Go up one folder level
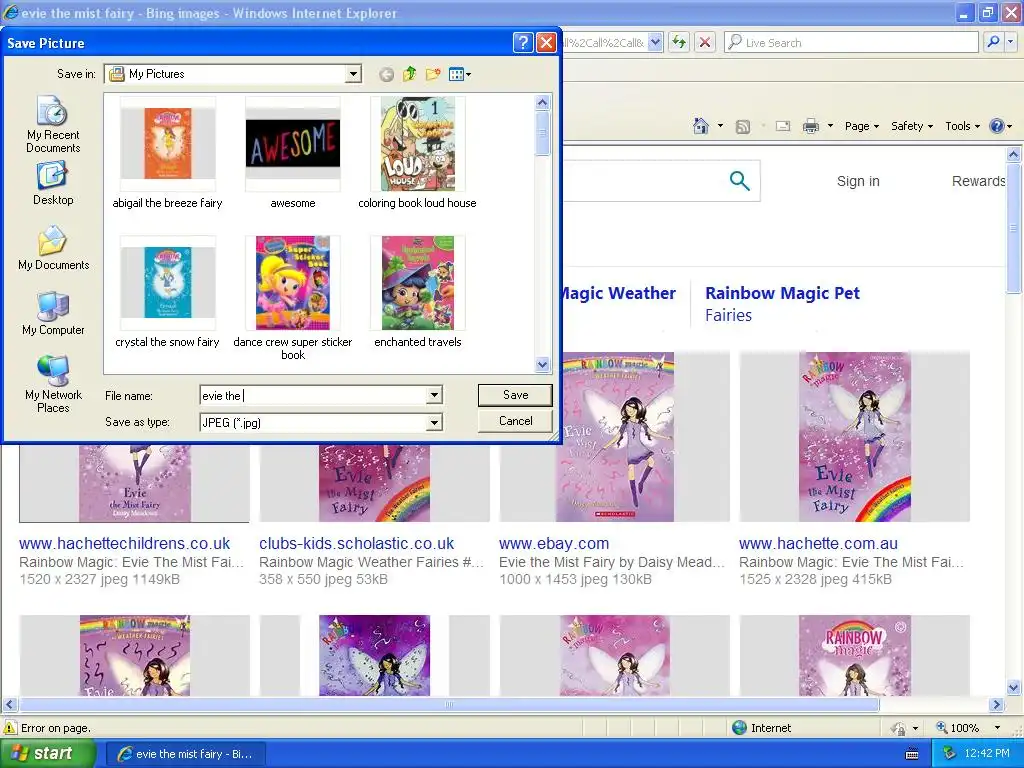Viewport: 1024px width, 768px height. 409,74
